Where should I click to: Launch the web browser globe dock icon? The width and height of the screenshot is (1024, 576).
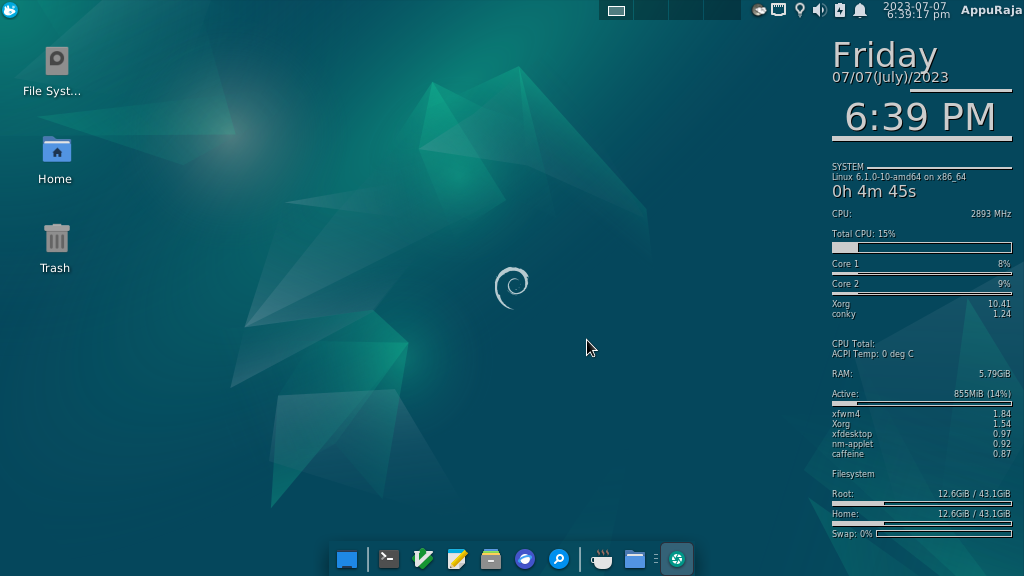[x=525, y=559]
